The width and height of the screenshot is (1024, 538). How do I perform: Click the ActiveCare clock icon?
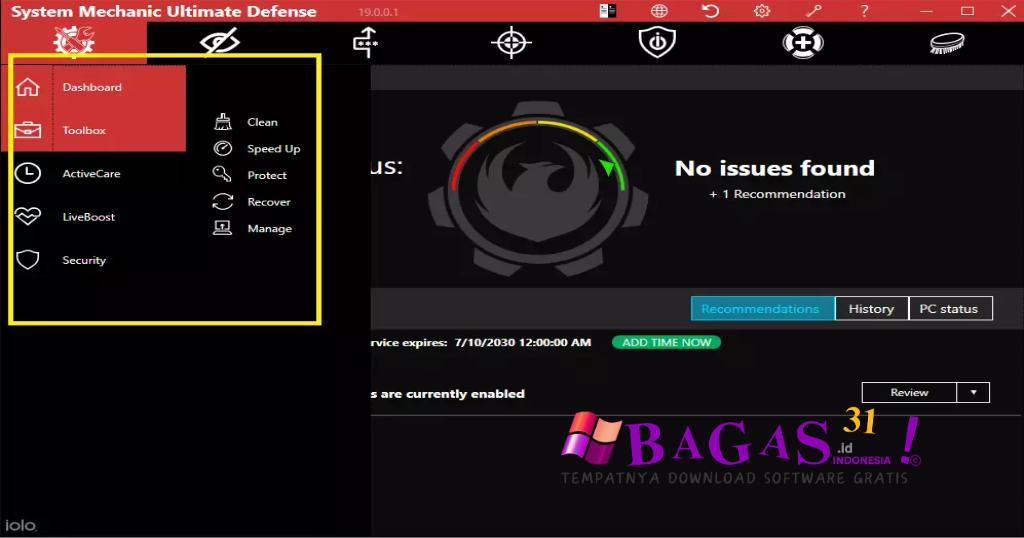click(x=28, y=173)
